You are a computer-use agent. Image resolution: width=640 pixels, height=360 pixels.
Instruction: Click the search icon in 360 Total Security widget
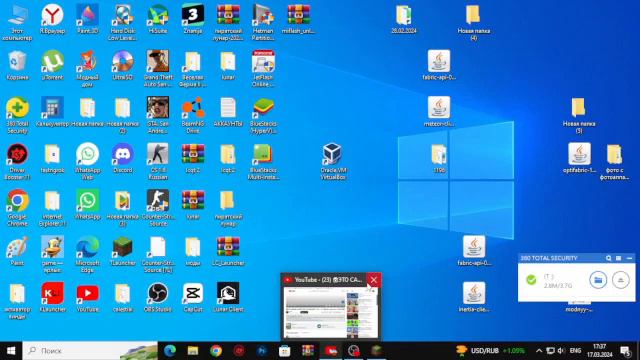pyautogui.click(x=609, y=258)
